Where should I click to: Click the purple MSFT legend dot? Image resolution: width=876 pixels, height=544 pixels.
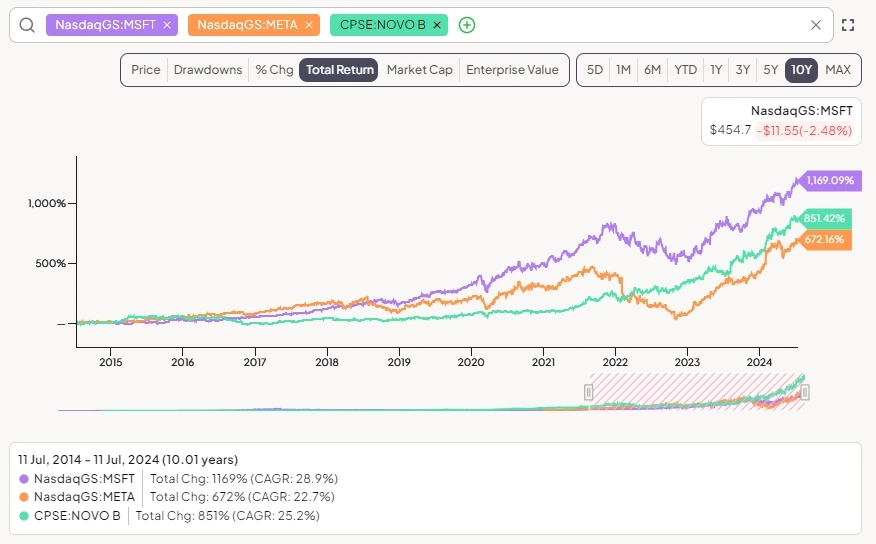pyautogui.click(x=24, y=479)
